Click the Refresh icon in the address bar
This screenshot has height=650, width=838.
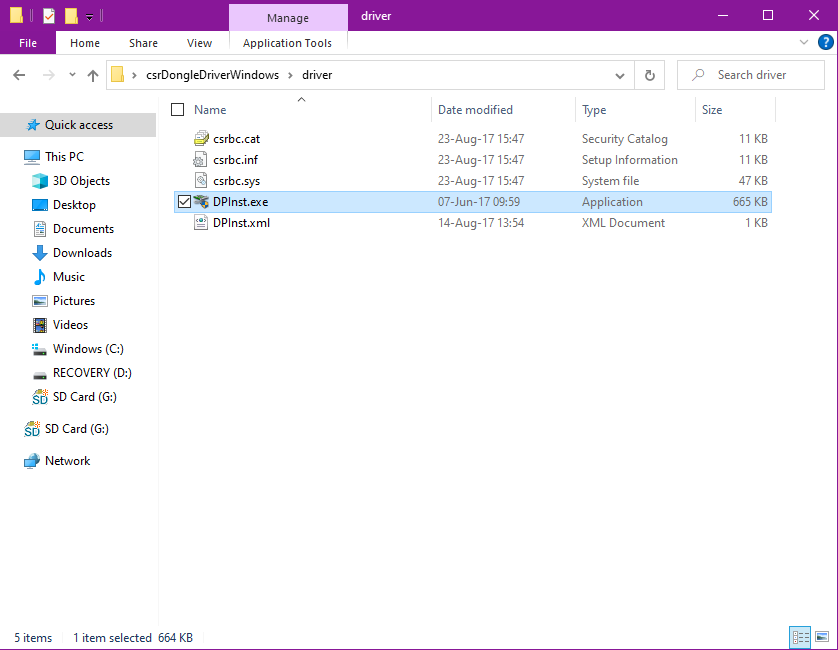(x=649, y=74)
